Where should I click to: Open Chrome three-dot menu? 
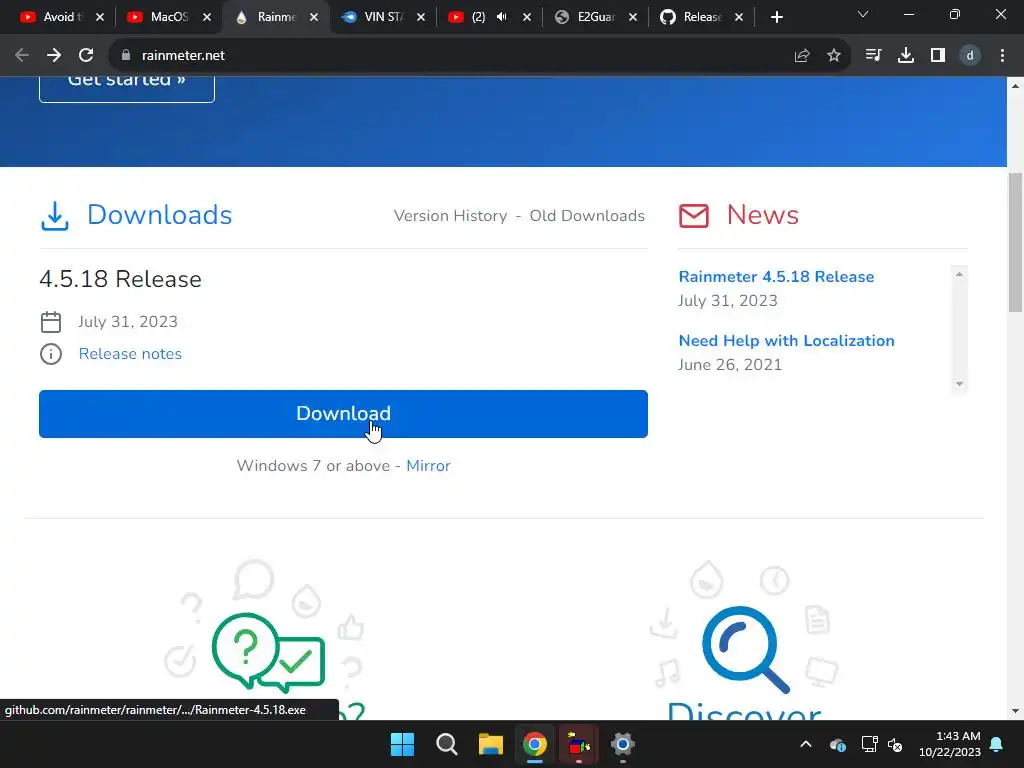tap(1002, 56)
